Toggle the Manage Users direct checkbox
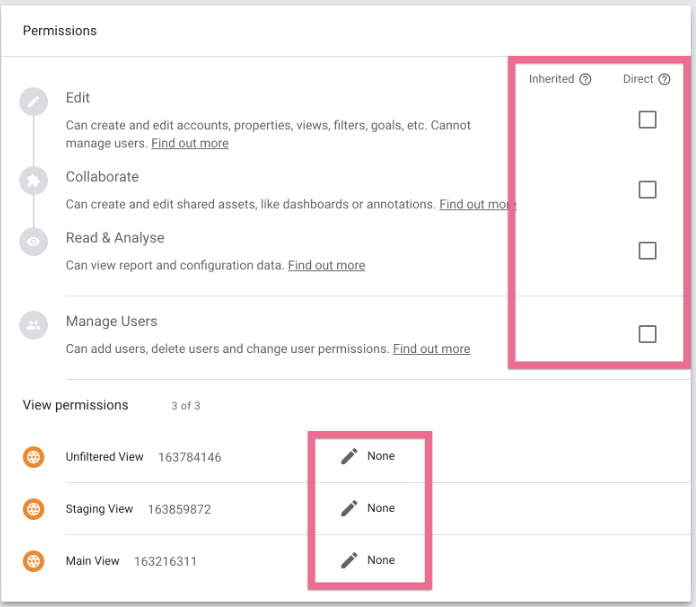Viewport: 696px width, 607px height. click(x=647, y=334)
